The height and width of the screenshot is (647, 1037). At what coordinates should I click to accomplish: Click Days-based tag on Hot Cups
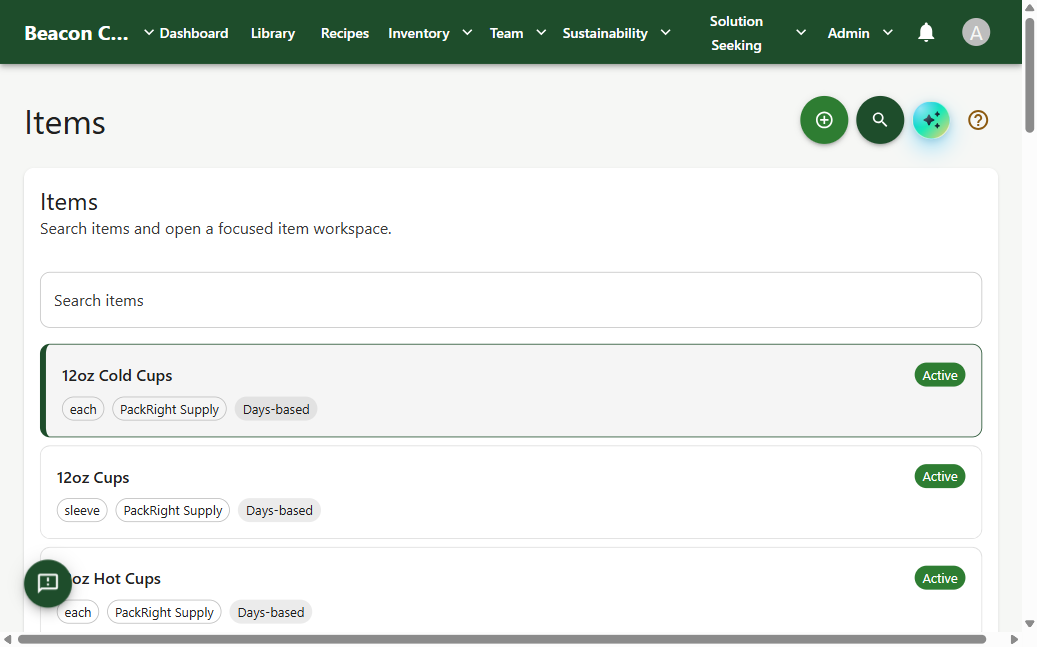[x=270, y=613]
